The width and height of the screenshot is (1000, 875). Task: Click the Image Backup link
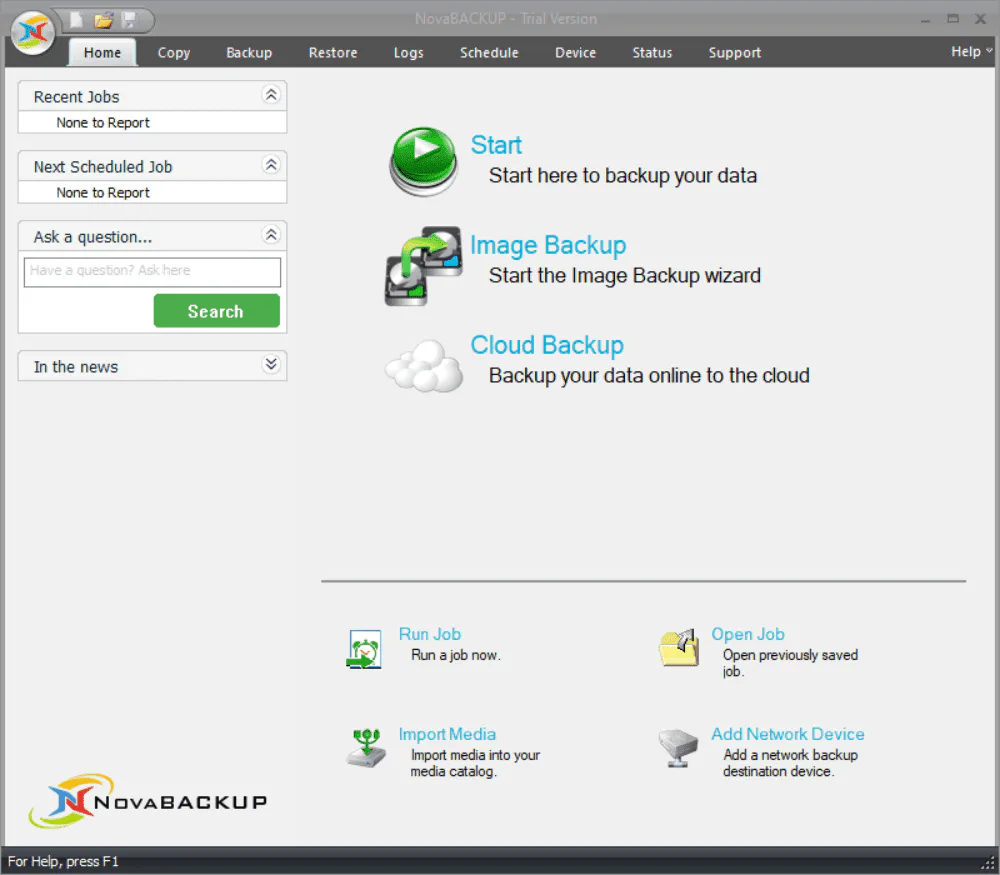coord(548,246)
